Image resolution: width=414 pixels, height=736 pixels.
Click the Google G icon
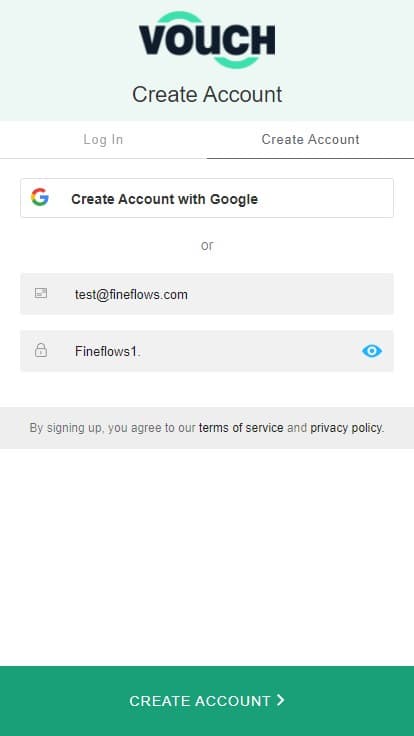40,198
